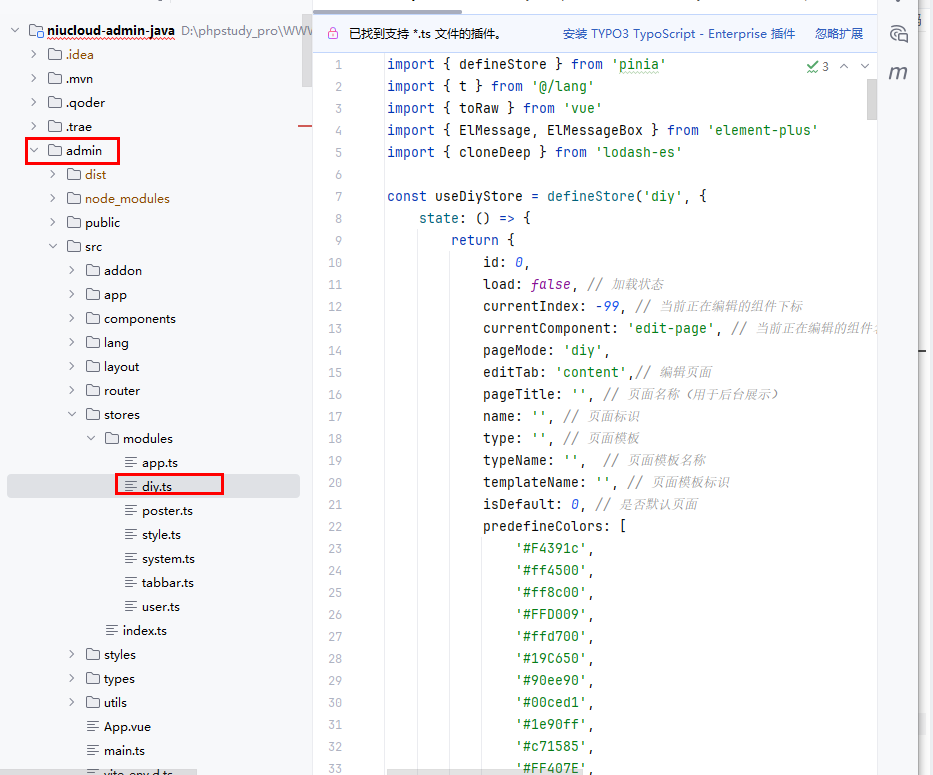Select poster.ts file in modules

167,511
